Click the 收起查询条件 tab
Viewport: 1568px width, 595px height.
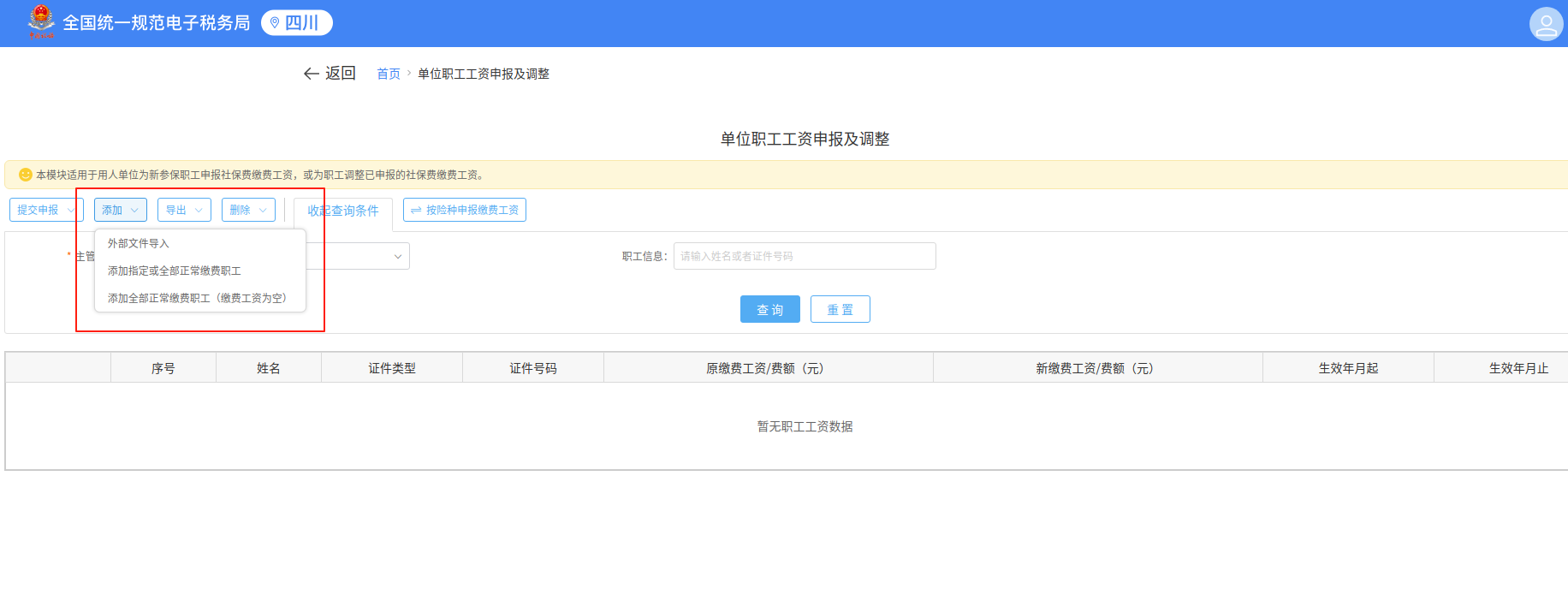point(343,211)
